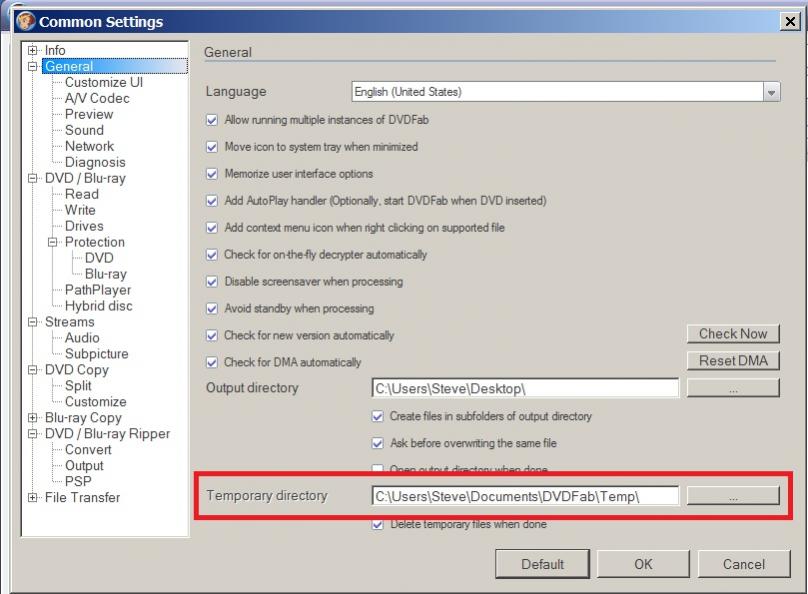Click the Reset DMA button

pos(733,361)
